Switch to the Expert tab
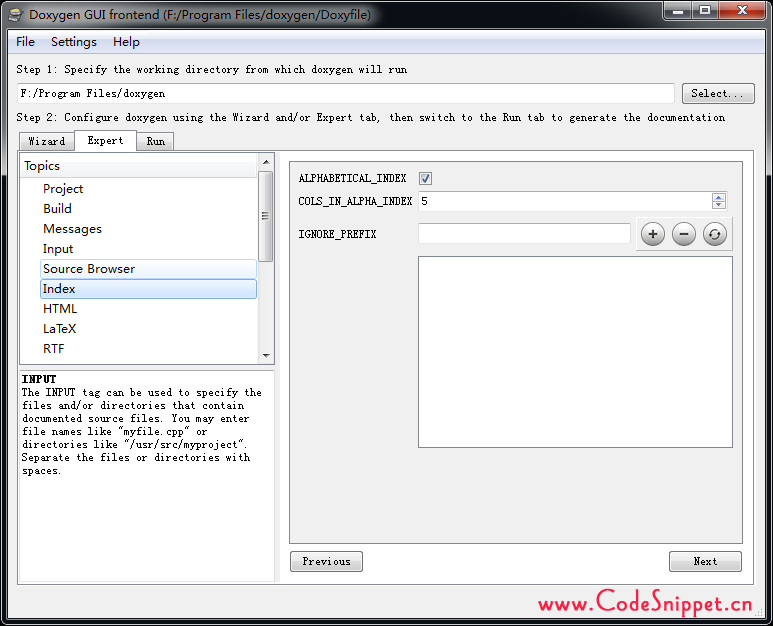The height and width of the screenshot is (626, 773). click(105, 140)
